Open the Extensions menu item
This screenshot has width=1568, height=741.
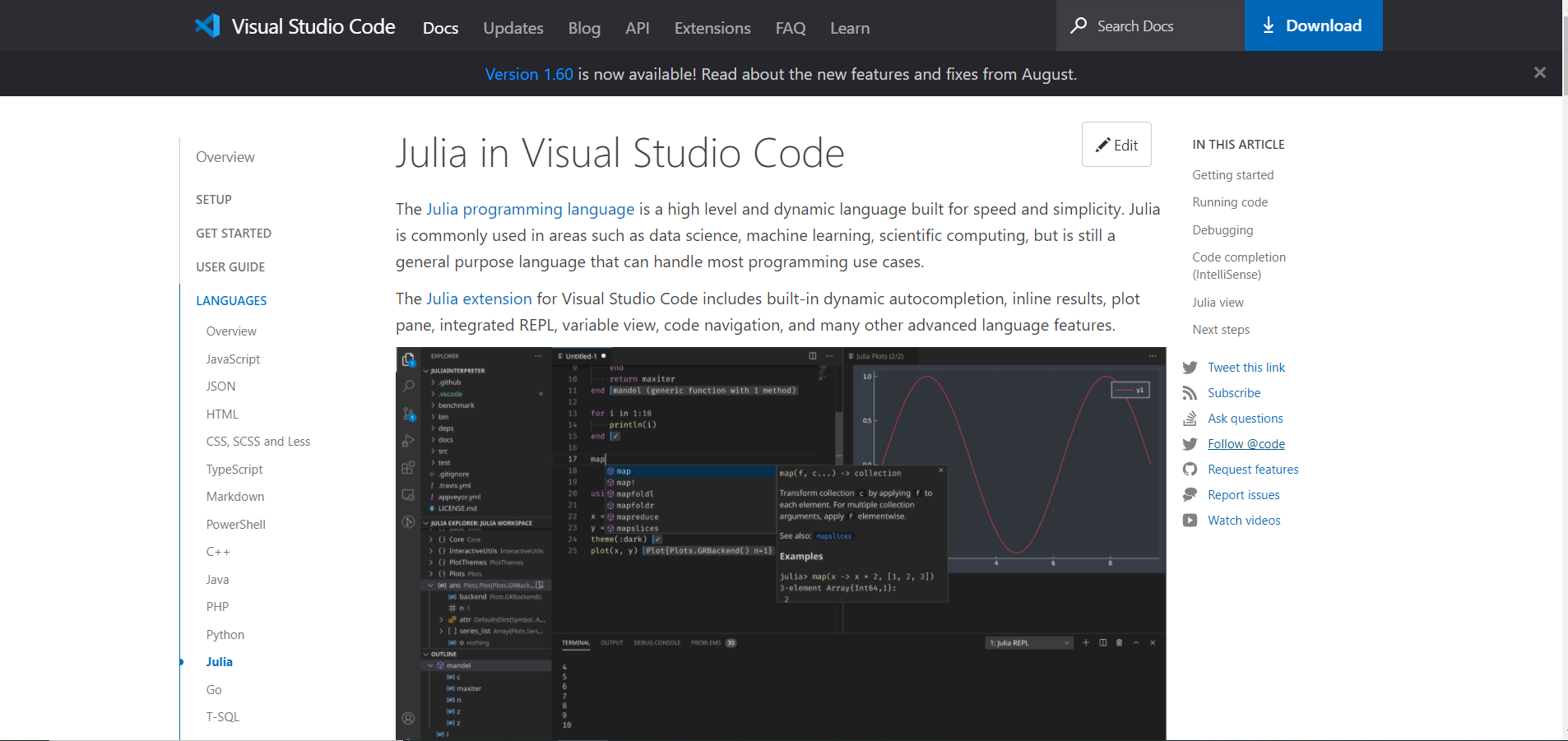[712, 28]
